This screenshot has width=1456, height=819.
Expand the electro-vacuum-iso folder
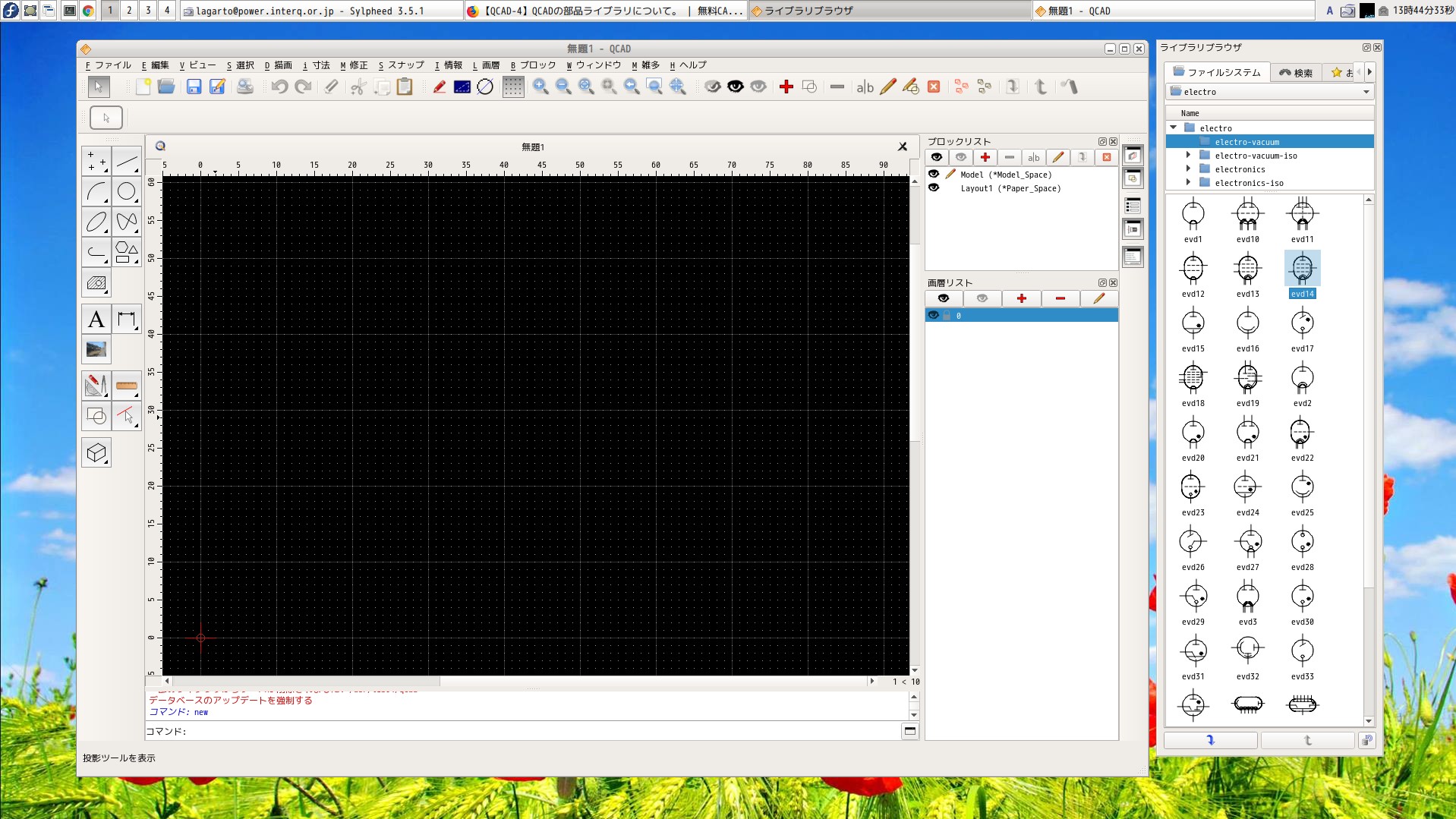coord(1189,156)
